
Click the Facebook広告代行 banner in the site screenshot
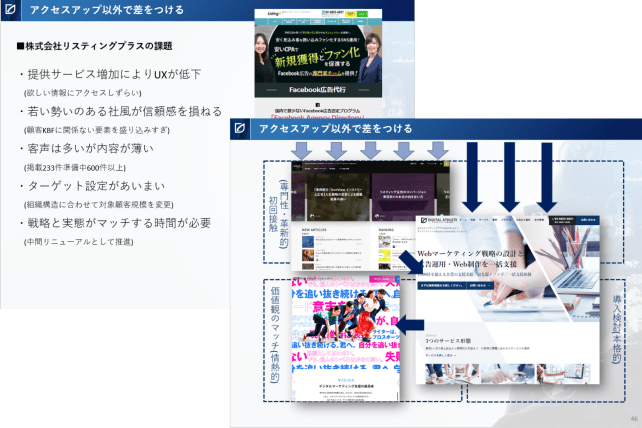pyautogui.click(x=318, y=89)
